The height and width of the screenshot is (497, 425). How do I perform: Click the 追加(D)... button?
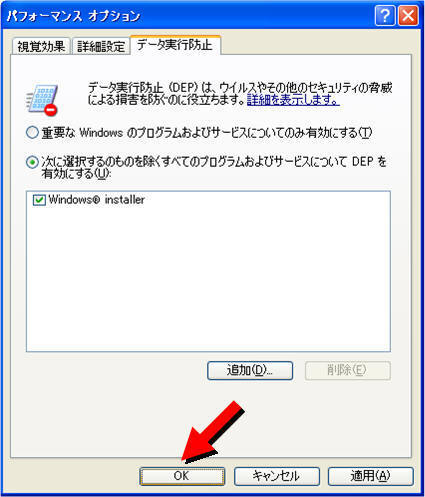click(250, 370)
